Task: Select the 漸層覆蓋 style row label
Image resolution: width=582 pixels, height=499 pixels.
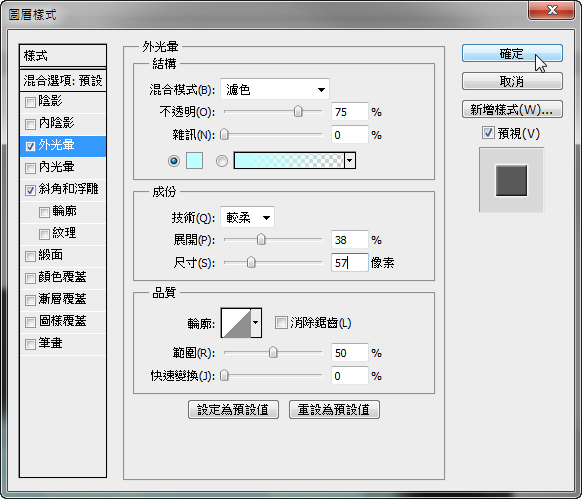Action: [x=62, y=299]
